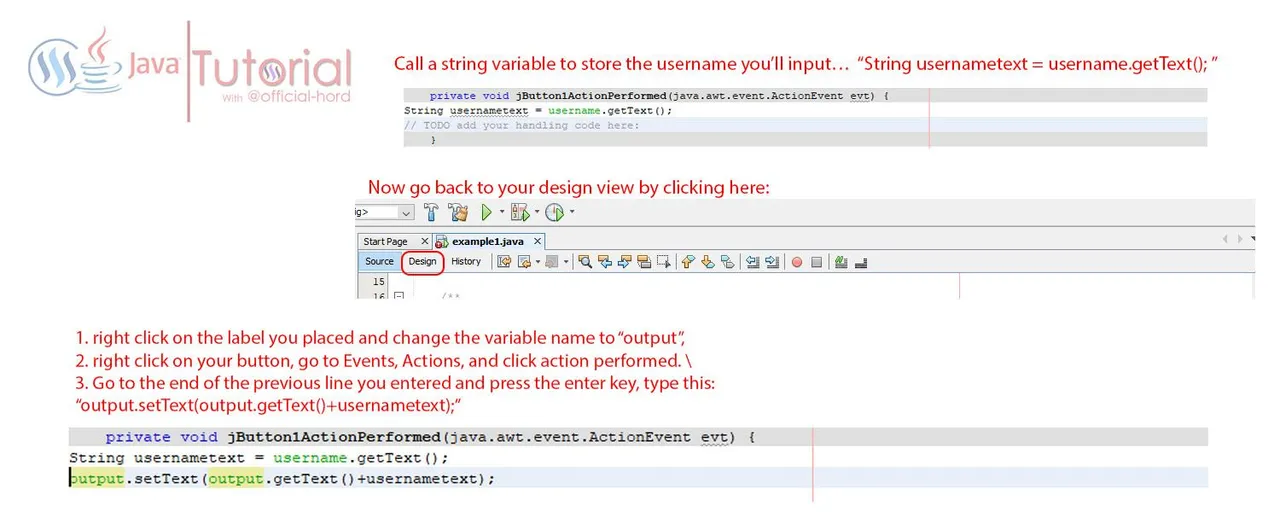Collapse the code fold at line 16
The height and width of the screenshot is (512, 1280).
click(x=399, y=296)
